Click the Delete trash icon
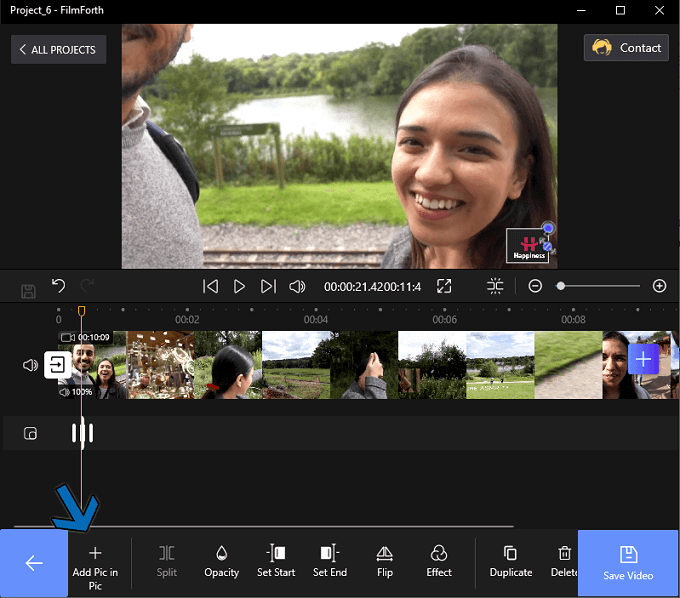 (564, 553)
